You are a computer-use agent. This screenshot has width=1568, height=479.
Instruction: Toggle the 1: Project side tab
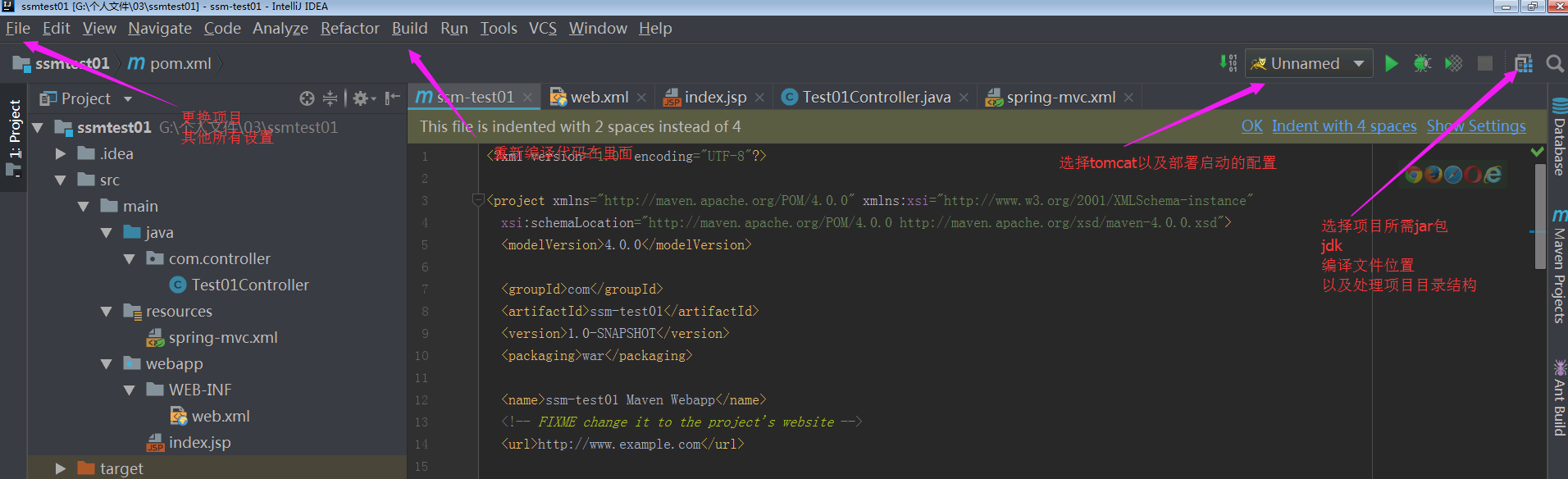[14, 138]
